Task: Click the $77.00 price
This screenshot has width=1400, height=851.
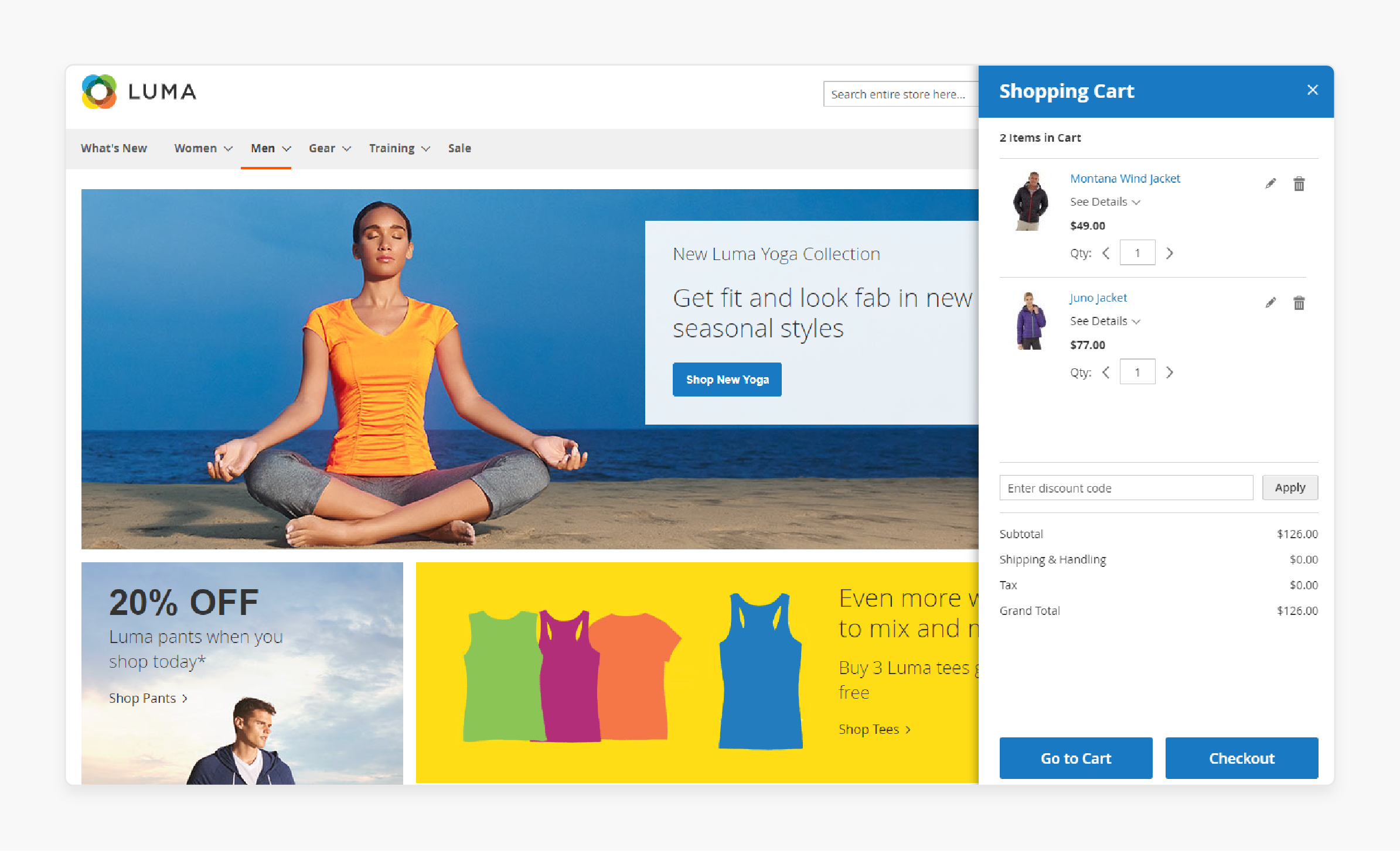Action: (1088, 345)
